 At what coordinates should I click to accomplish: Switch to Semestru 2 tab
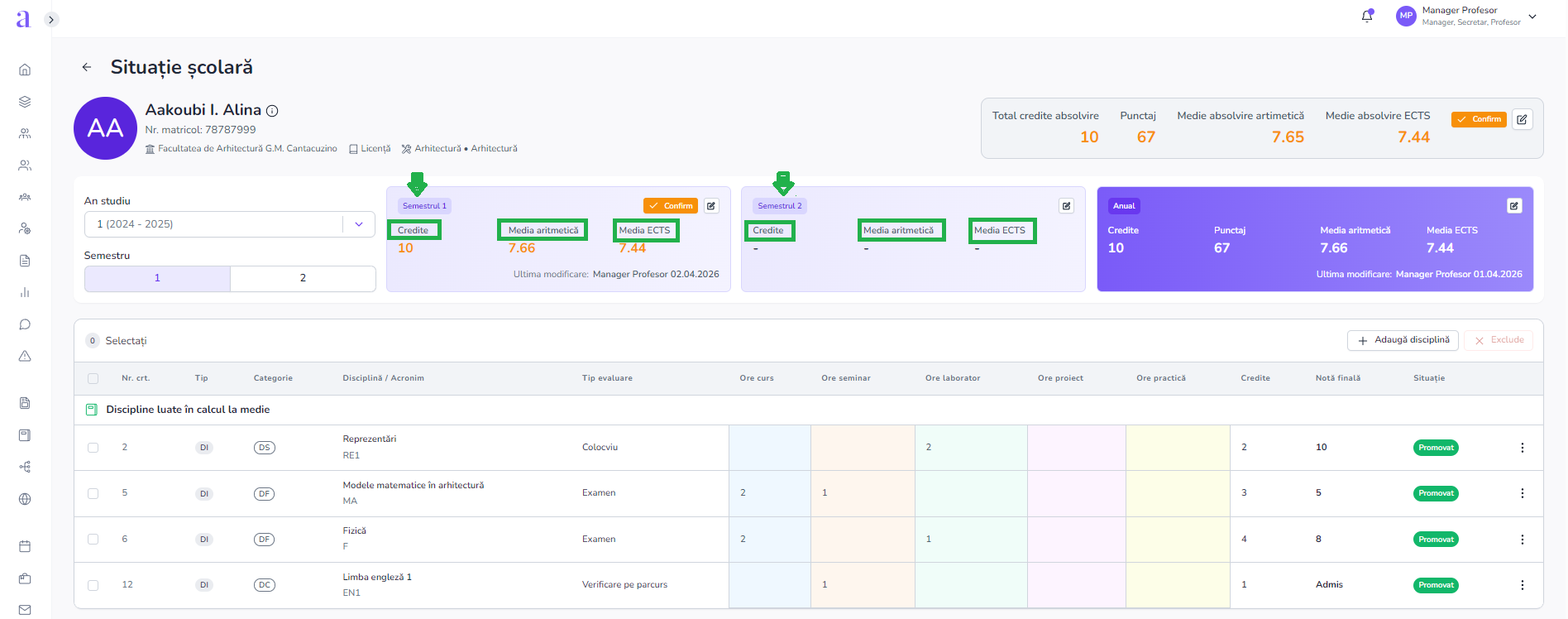[x=303, y=278]
